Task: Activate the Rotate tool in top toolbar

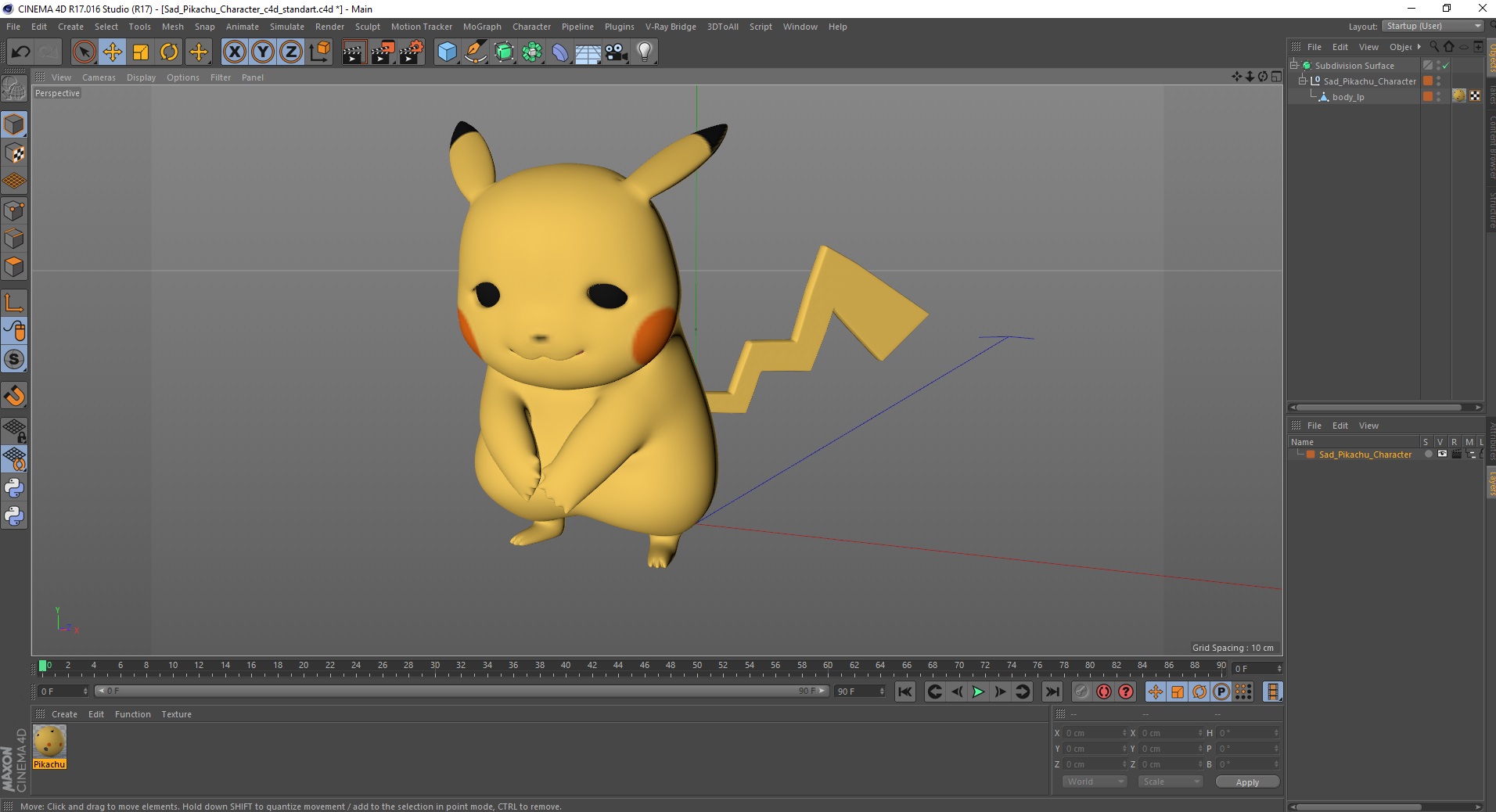Action: pos(169,52)
